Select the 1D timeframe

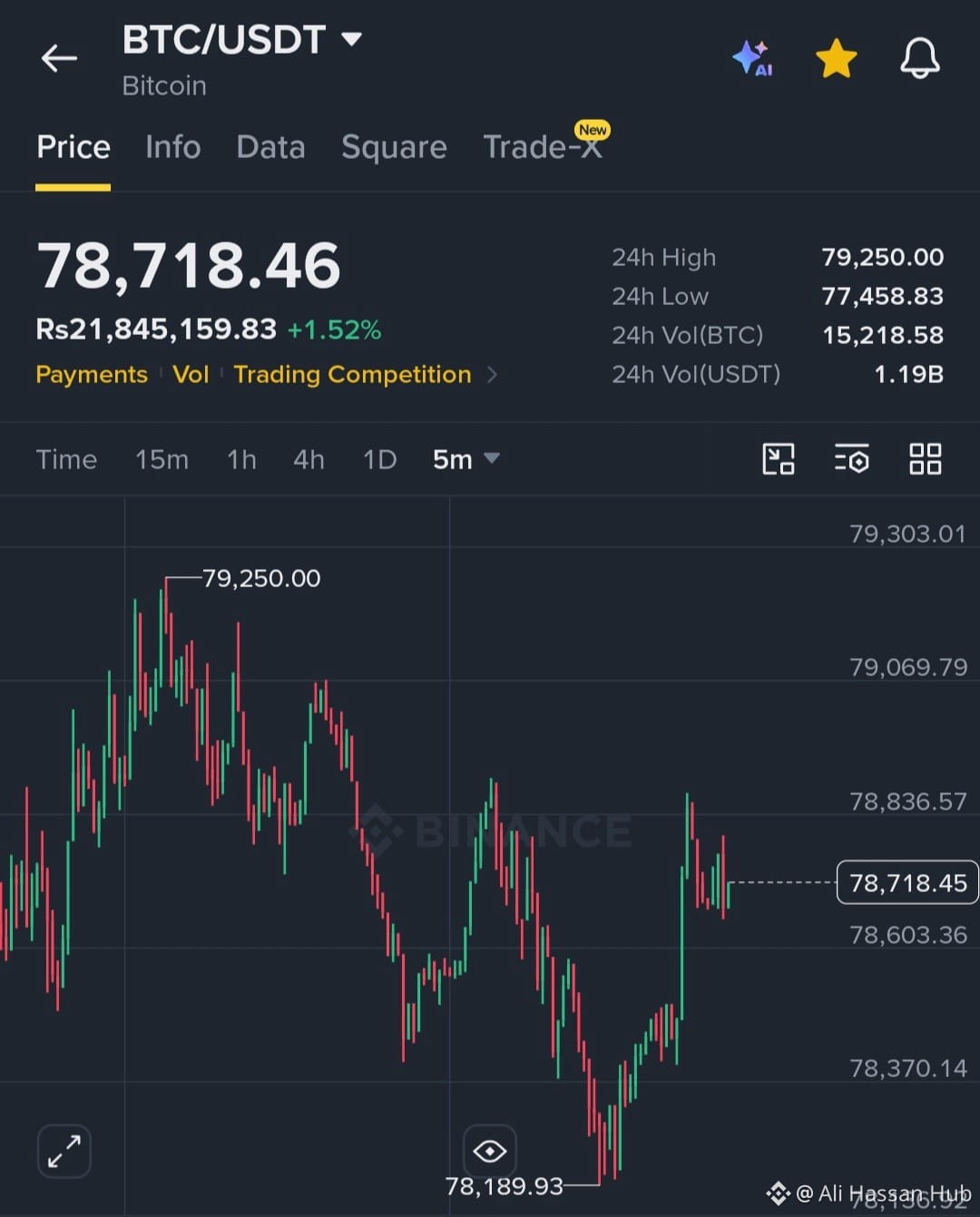click(x=379, y=459)
